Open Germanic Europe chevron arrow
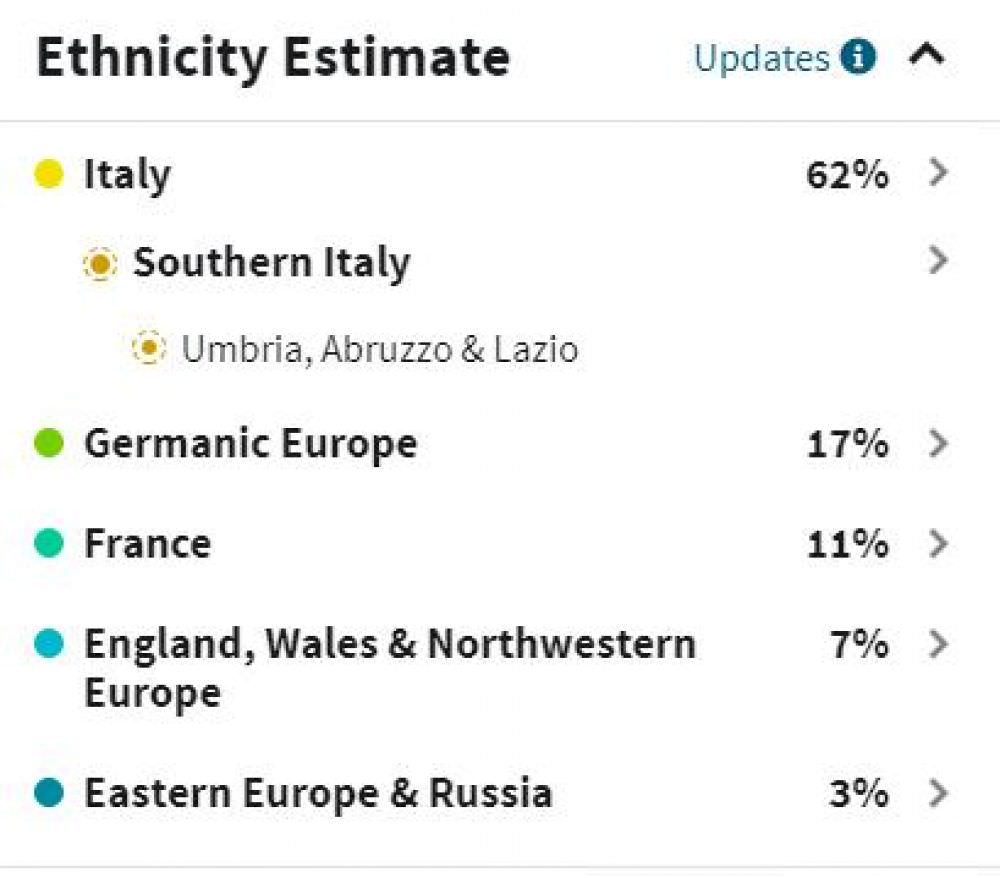Viewport: 1000px width, 878px height. 938,443
